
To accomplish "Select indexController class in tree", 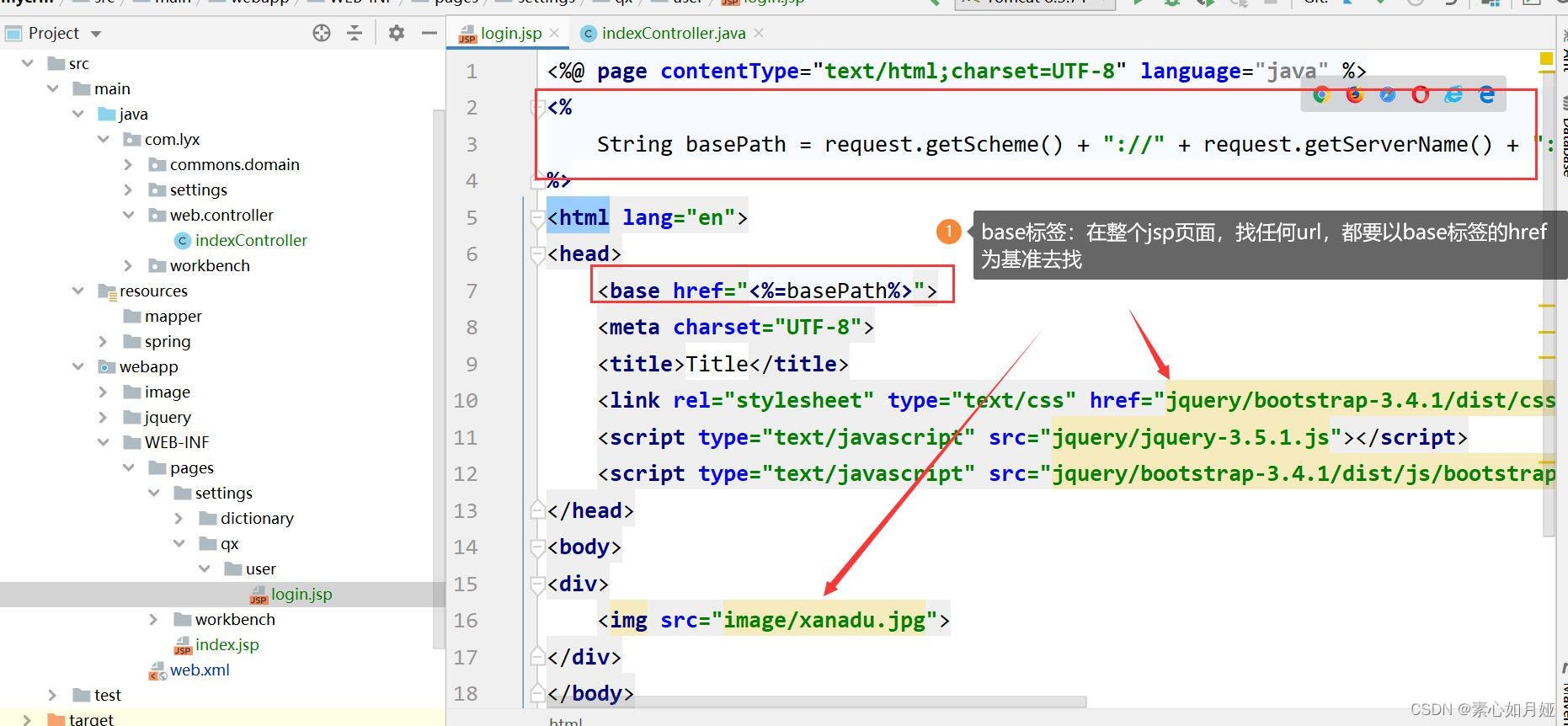I will (x=241, y=240).
